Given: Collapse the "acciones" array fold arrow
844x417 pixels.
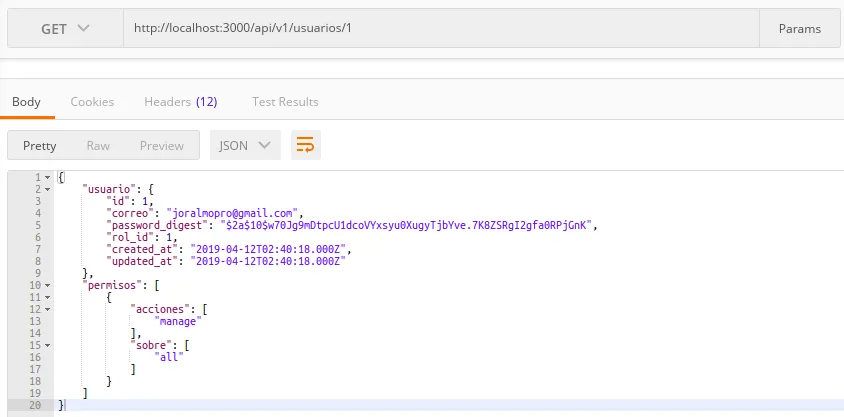Looking at the screenshot, I should pos(47,309).
